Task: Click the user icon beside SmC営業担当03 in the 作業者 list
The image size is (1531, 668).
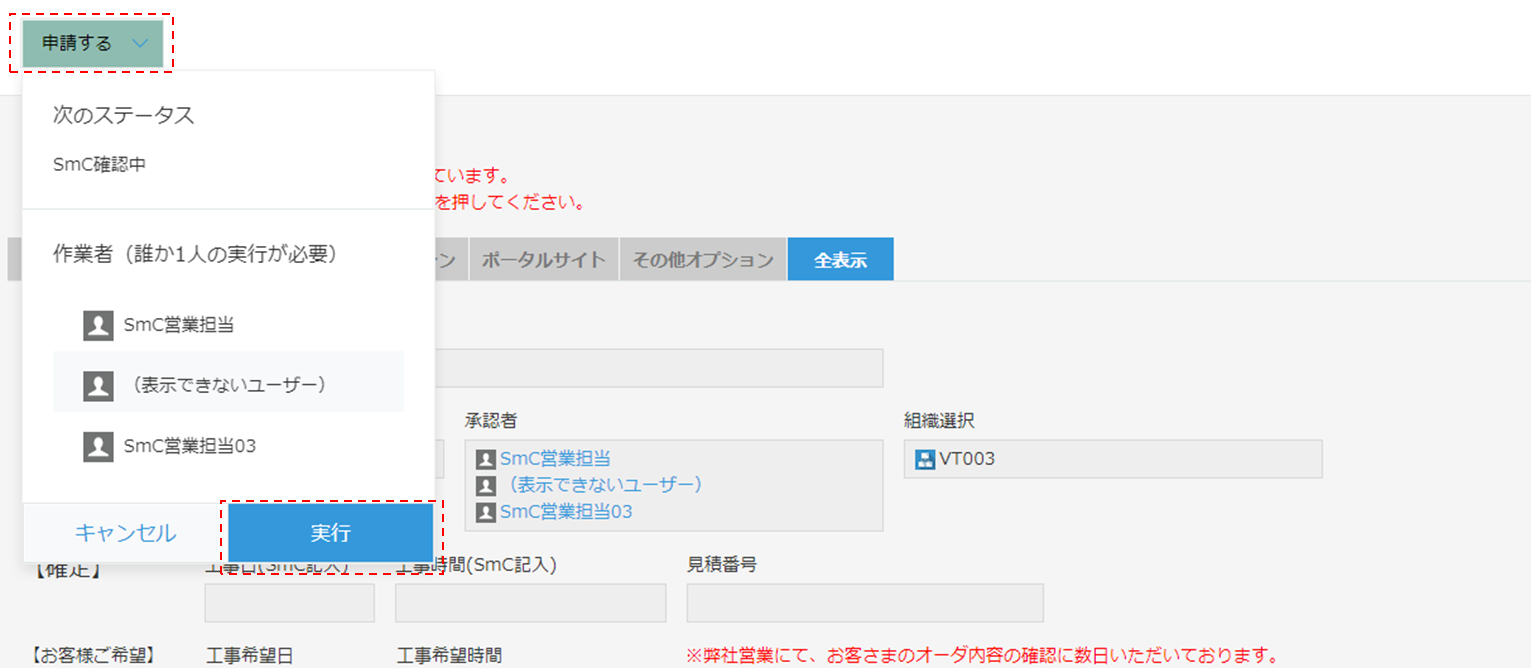Action: [x=98, y=447]
